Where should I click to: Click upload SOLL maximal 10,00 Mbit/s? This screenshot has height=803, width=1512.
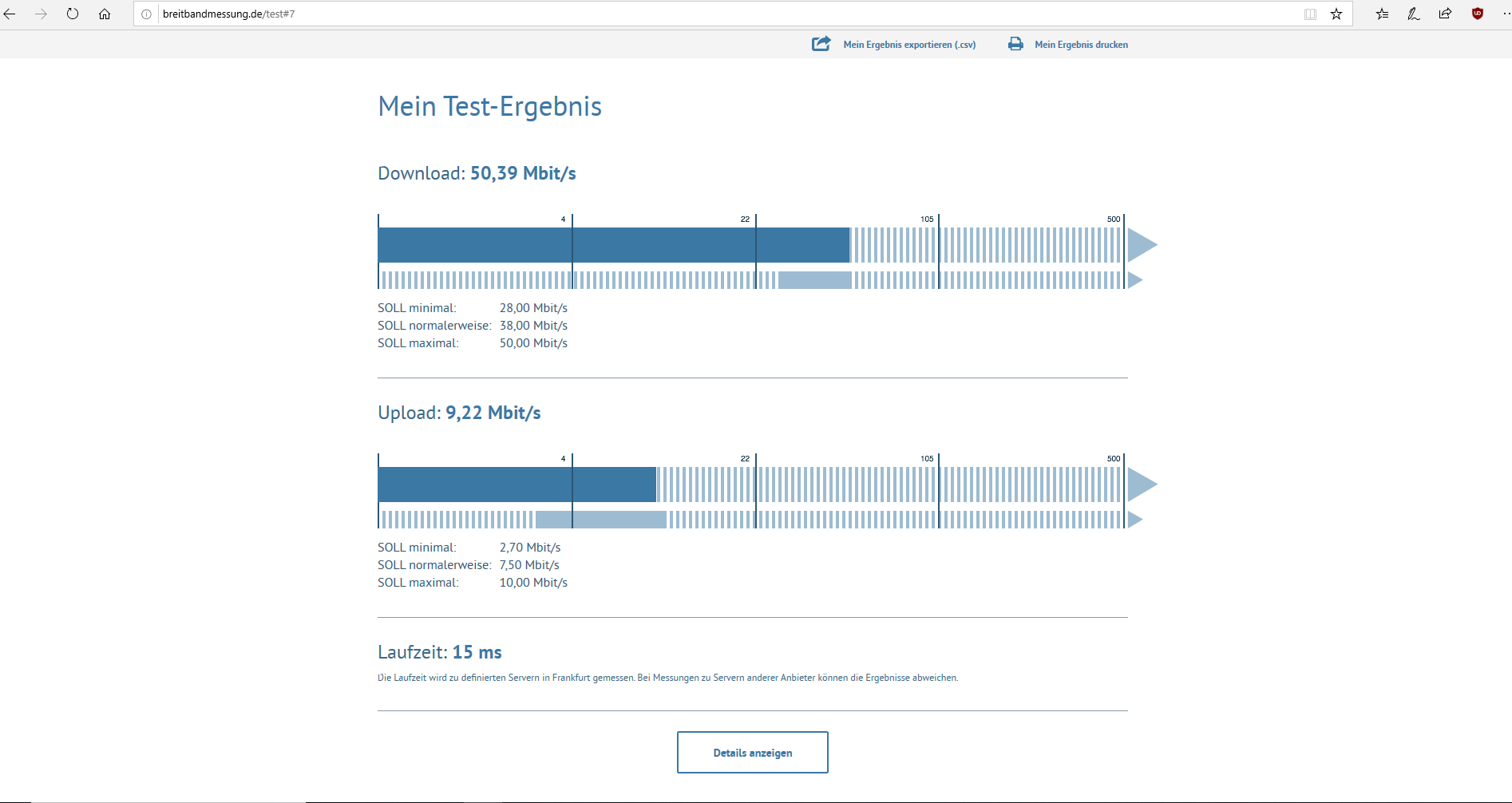(473, 583)
